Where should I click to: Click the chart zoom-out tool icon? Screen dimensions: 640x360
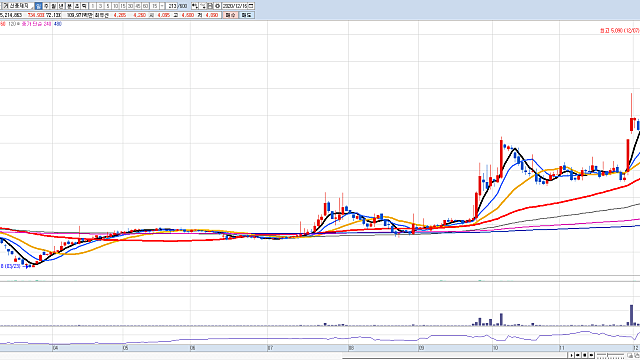[x=202, y=6]
